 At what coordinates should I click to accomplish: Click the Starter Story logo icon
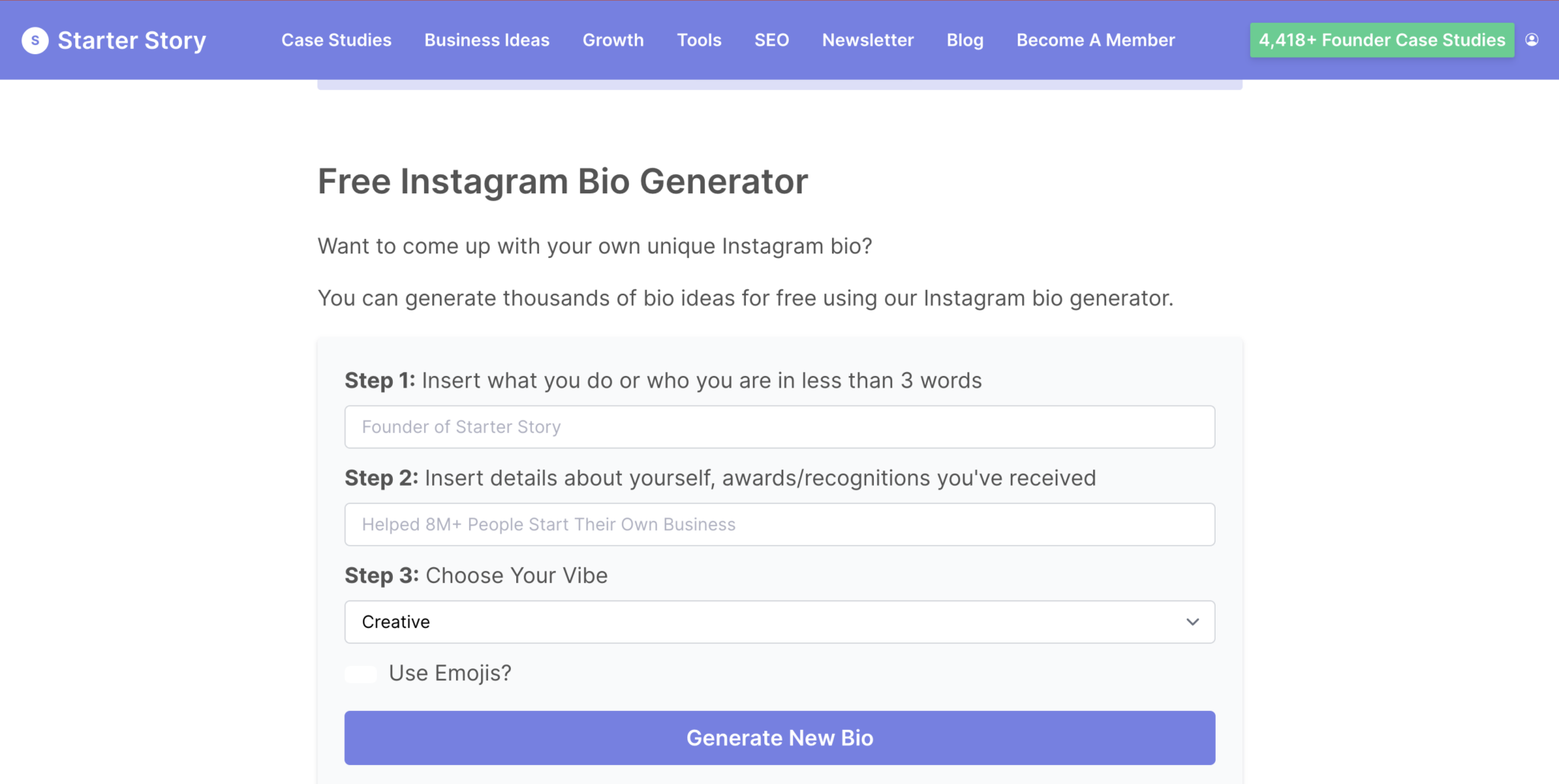(x=35, y=40)
